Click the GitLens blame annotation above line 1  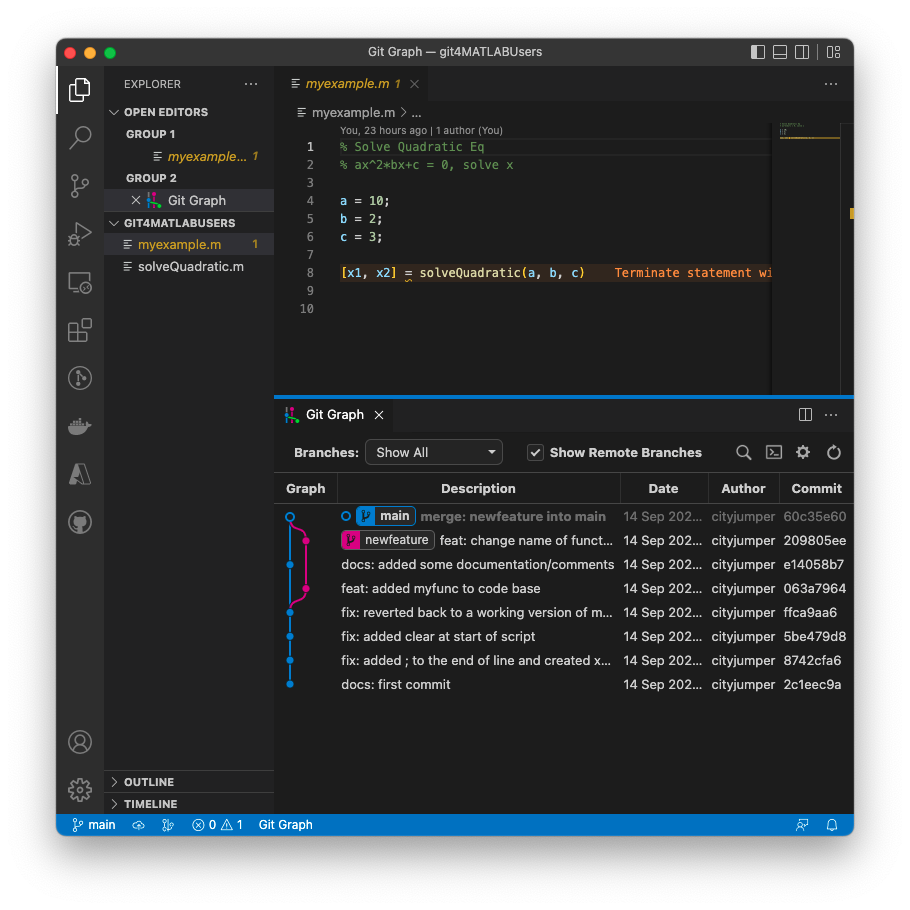pyautogui.click(x=421, y=131)
